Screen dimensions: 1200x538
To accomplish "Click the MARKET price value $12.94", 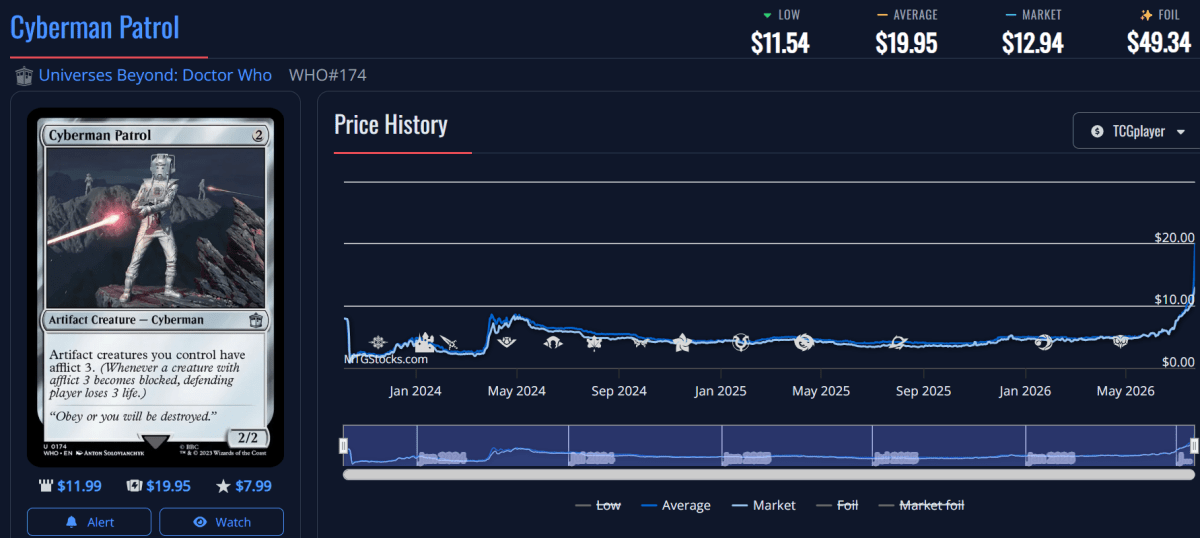I will (x=1033, y=42).
